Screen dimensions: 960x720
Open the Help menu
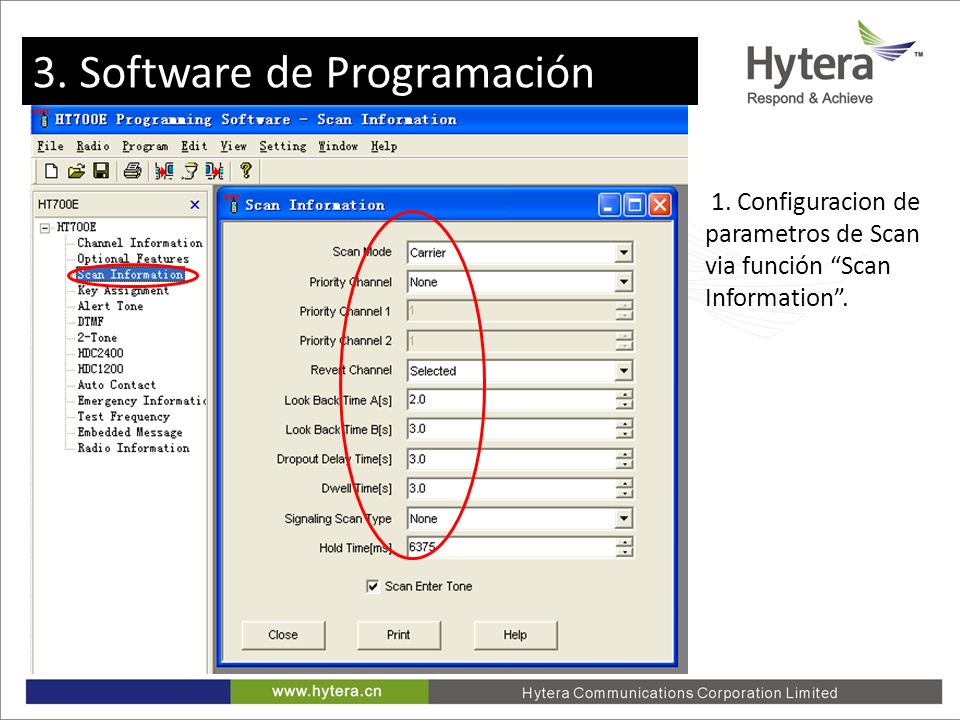point(384,146)
